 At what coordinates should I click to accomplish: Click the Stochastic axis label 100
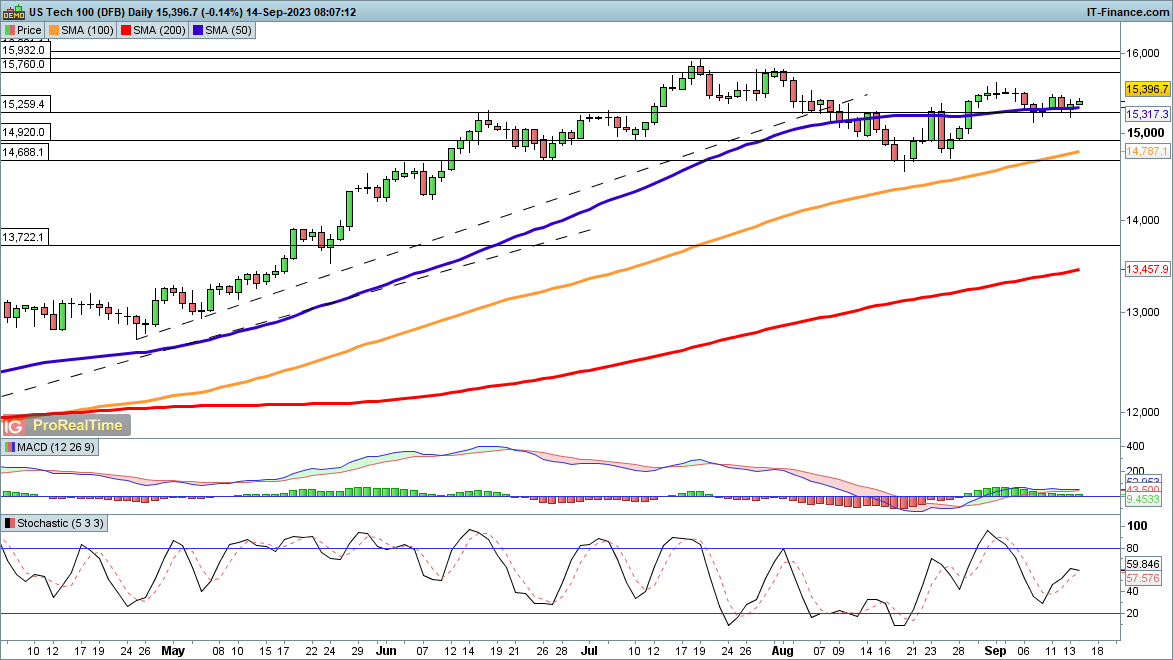coord(1138,526)
